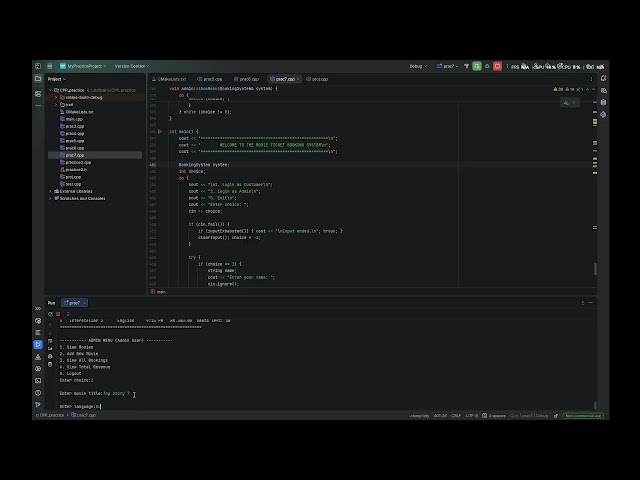
Task: Click the Run tool window icon in left sidebar
Action: point(38,344)
